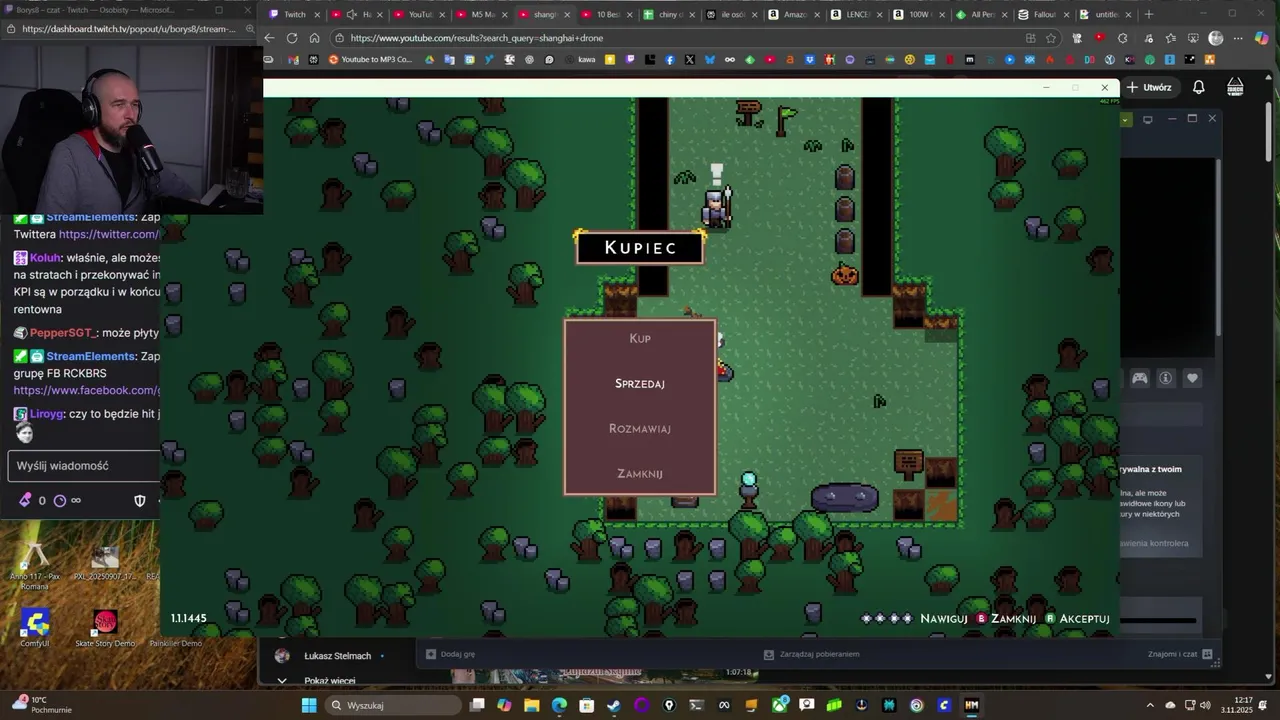This screenshot has height=720, width=1280.
Task: Open the volume control in the system tray
Action: pos(1205,705)
